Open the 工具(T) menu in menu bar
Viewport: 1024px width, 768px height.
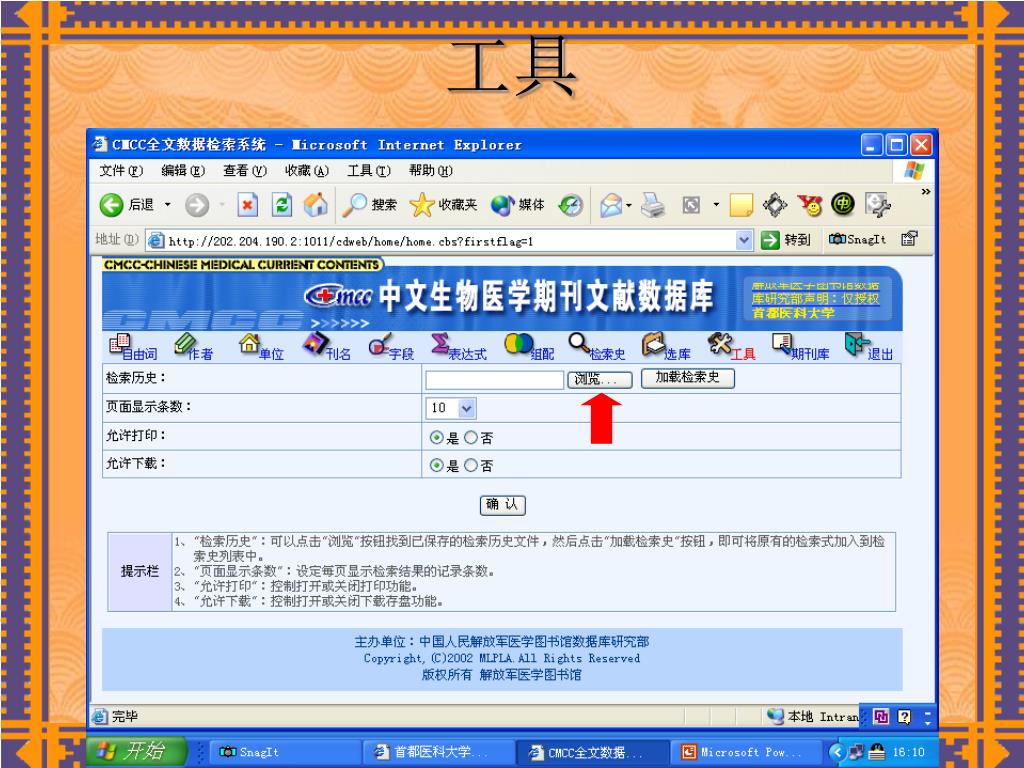[x=368, y=170]
